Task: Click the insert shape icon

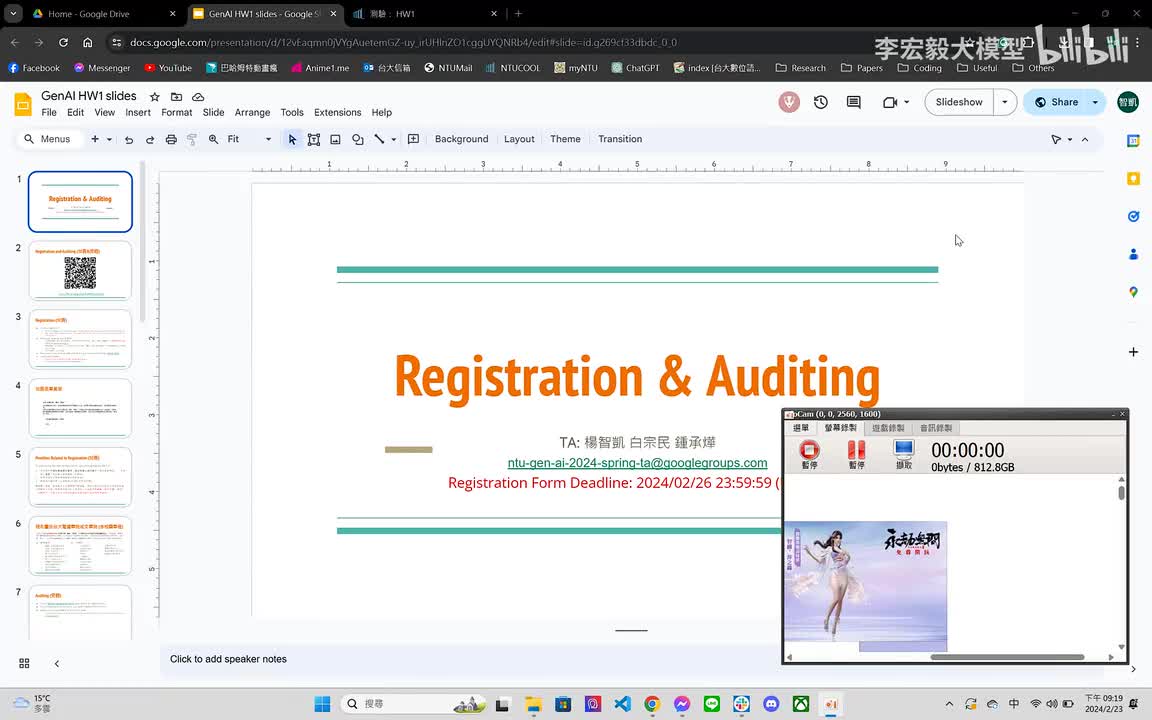Action: point(358,140)
